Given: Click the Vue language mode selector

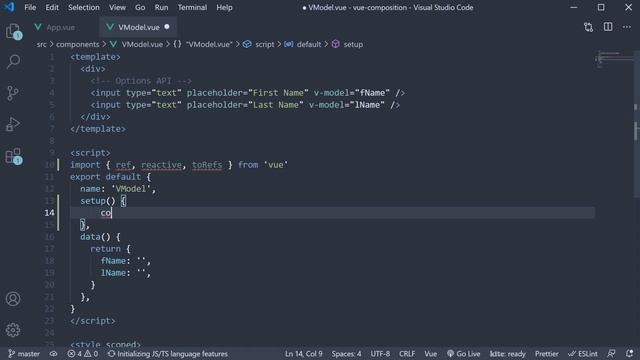Looking at the screenshot, I should 431,354.
